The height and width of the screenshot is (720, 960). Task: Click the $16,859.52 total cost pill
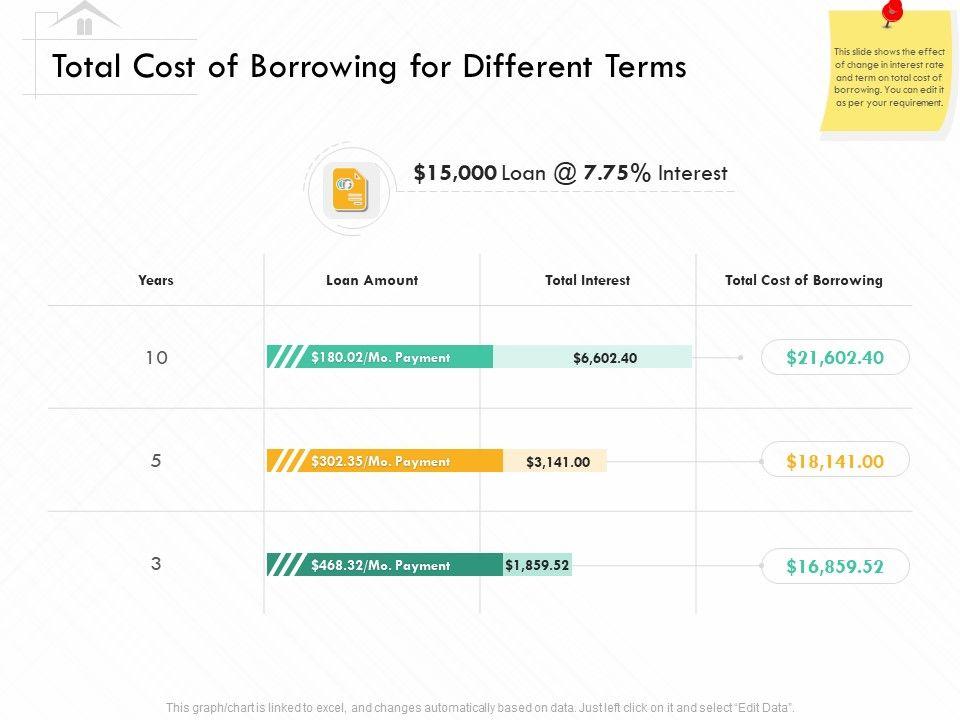click(835, 566)
